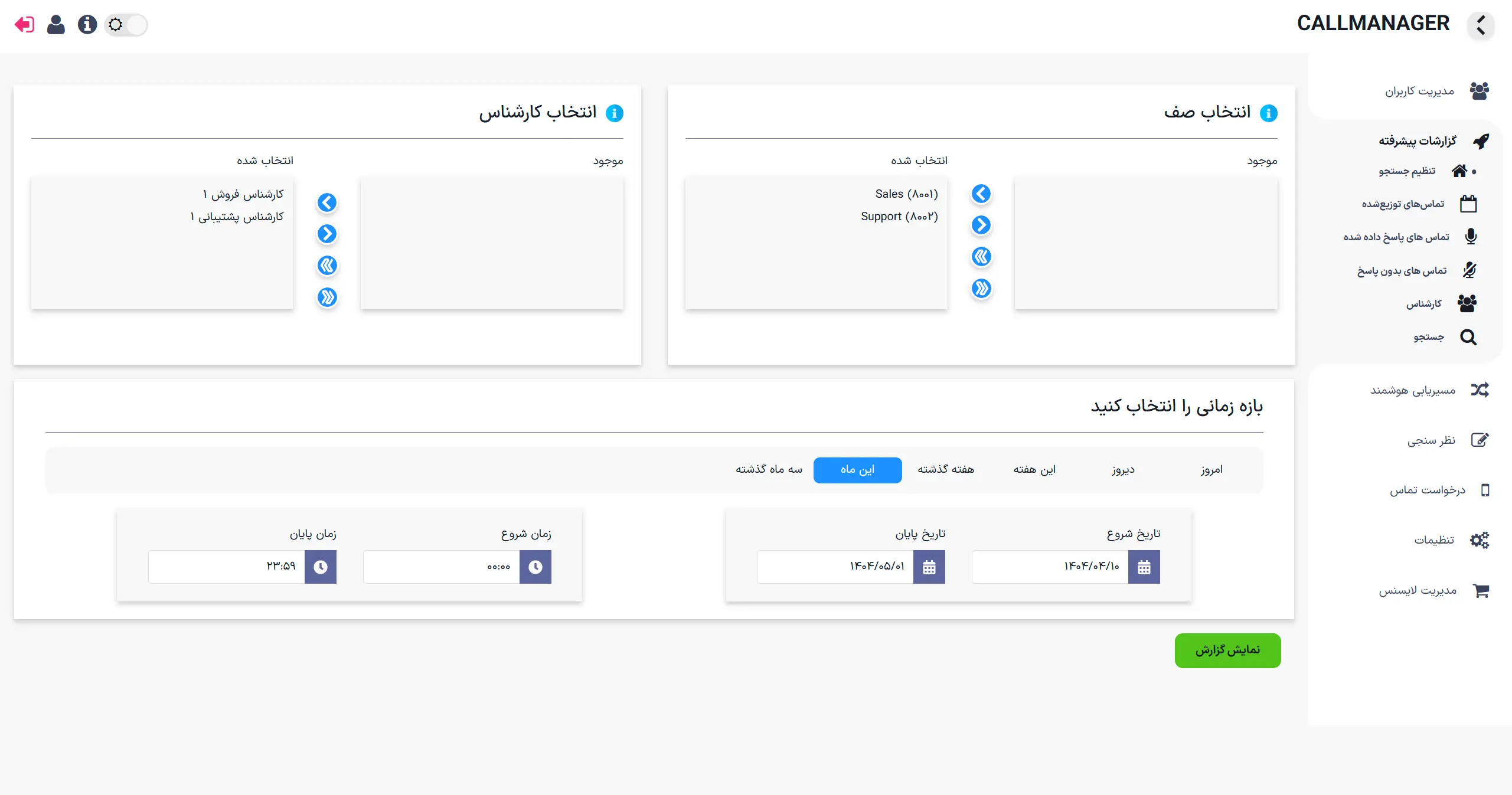
Task: Select Sales (8001) in selected queues list
Action: pyautogui.click(x=906, y=194)
